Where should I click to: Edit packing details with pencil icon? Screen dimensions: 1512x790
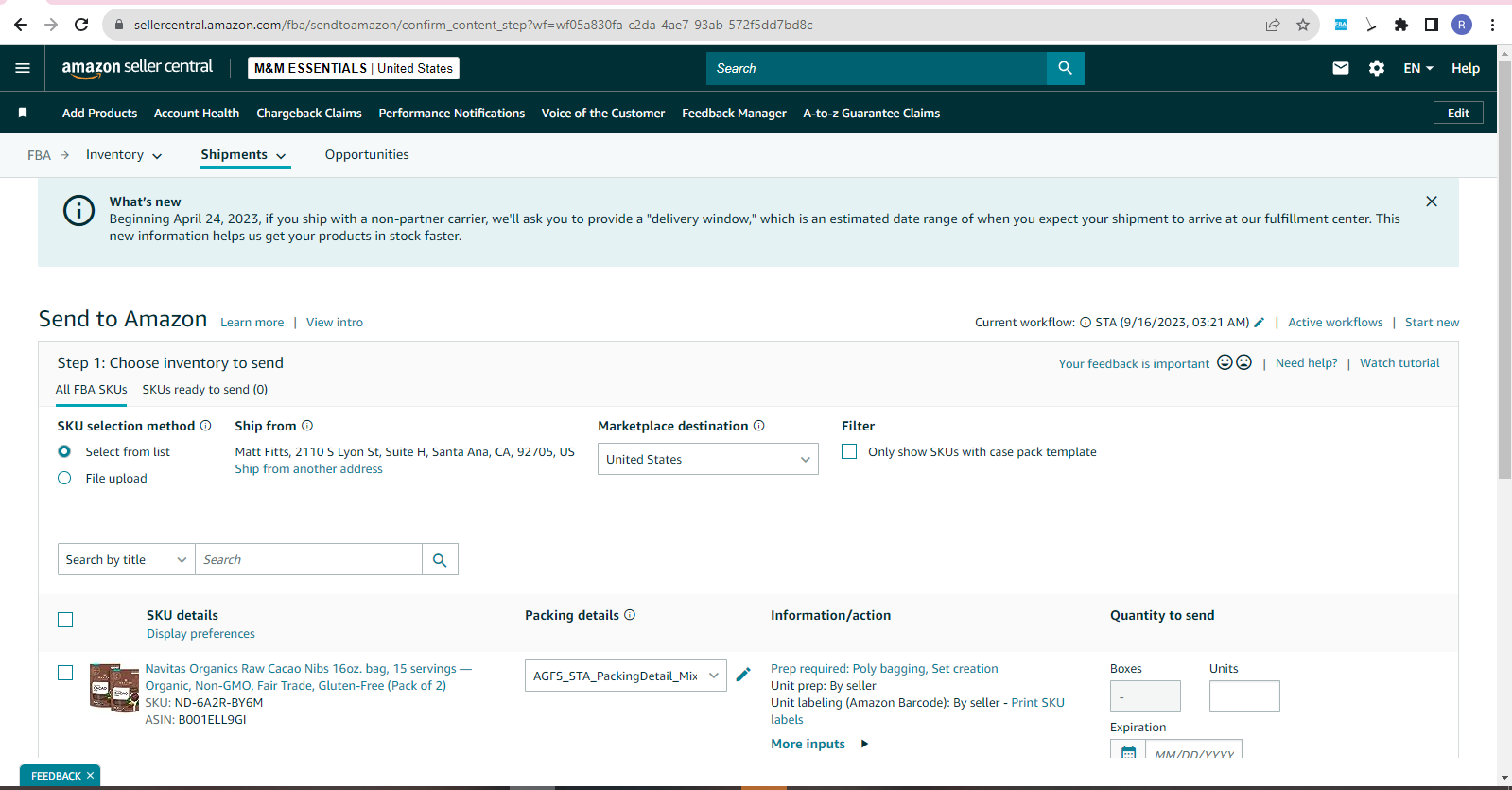(743, 675)
